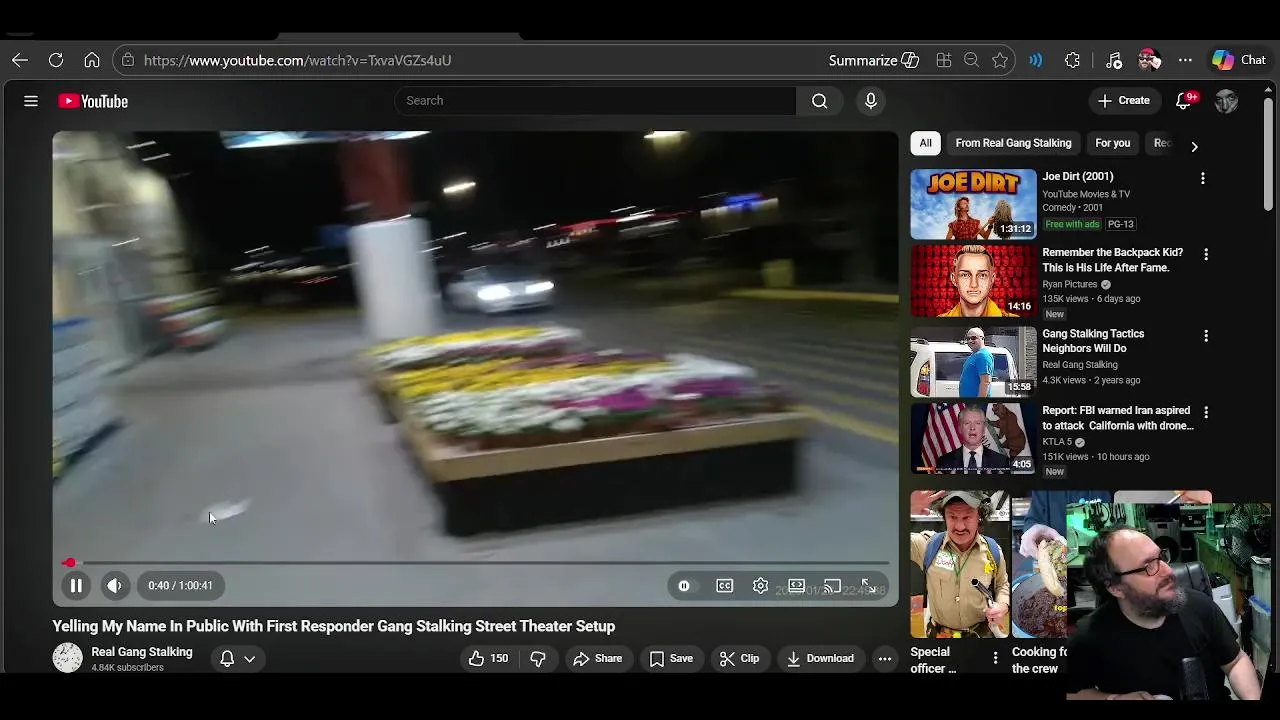Open the browser profile avatar

pyautogui.click(x=1149, y=60)
